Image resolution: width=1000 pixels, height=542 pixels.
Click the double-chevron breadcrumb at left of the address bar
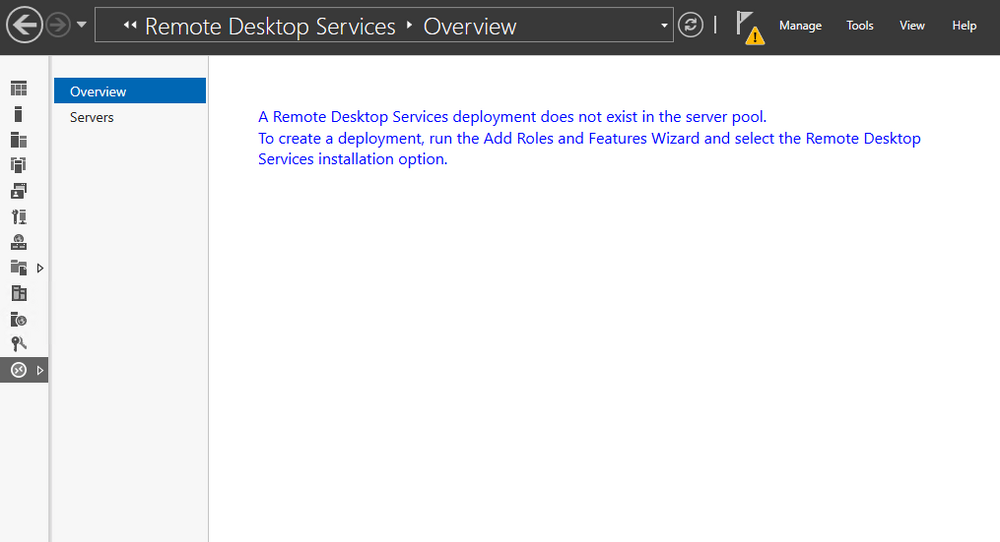130,26
